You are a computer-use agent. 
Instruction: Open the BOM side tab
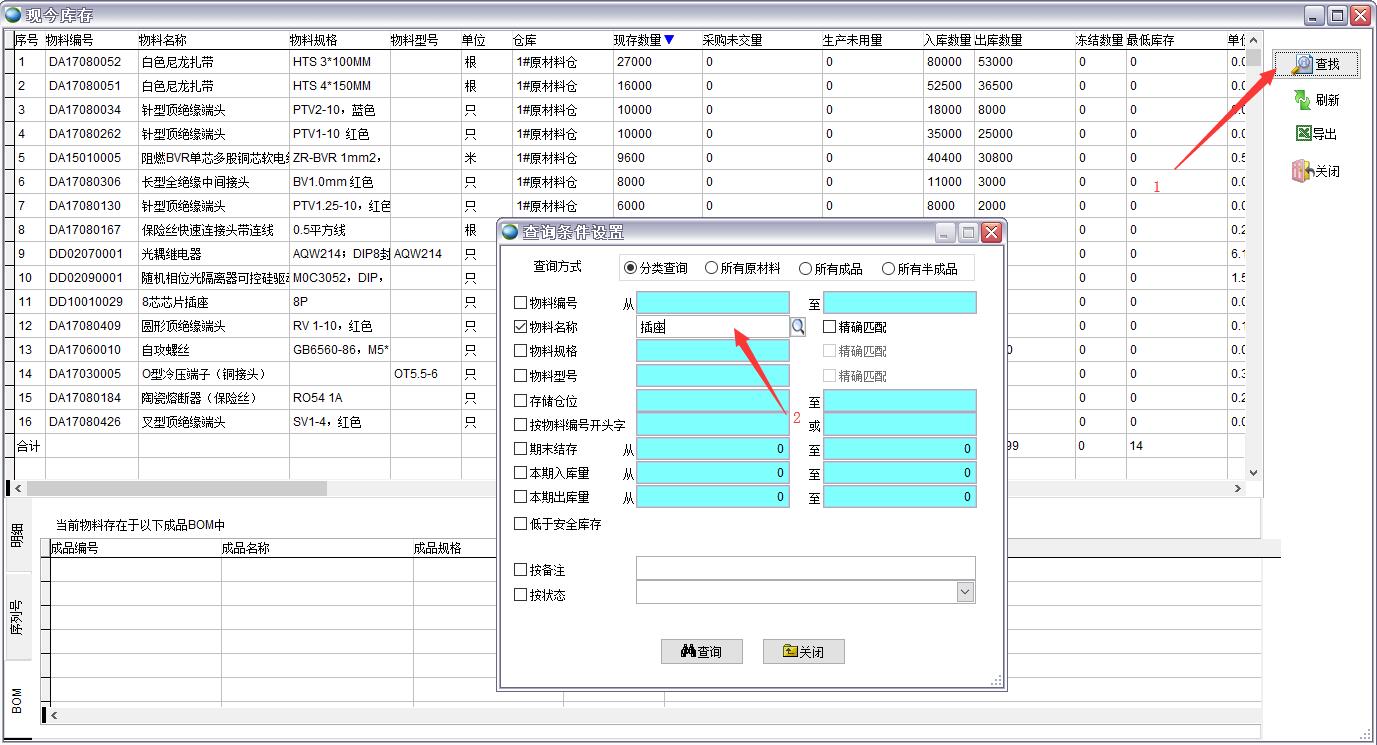17,700
